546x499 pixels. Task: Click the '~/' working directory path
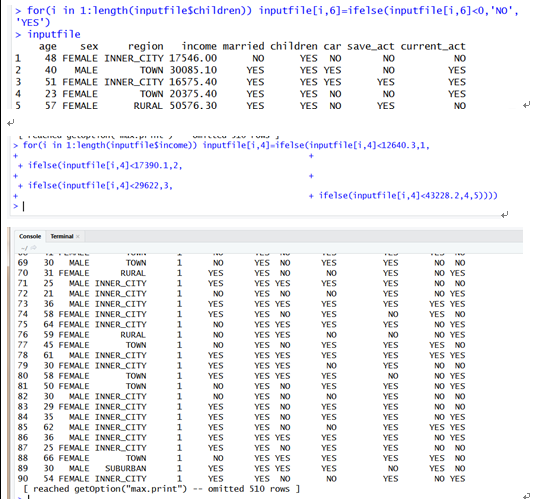(24, 248)
